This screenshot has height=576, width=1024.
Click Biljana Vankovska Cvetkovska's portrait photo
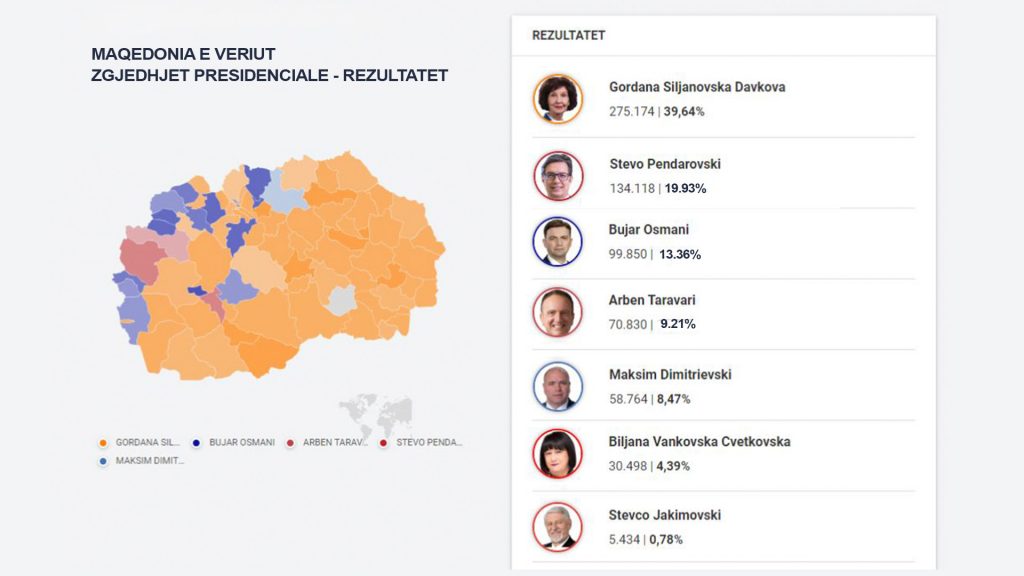[557, 453]
